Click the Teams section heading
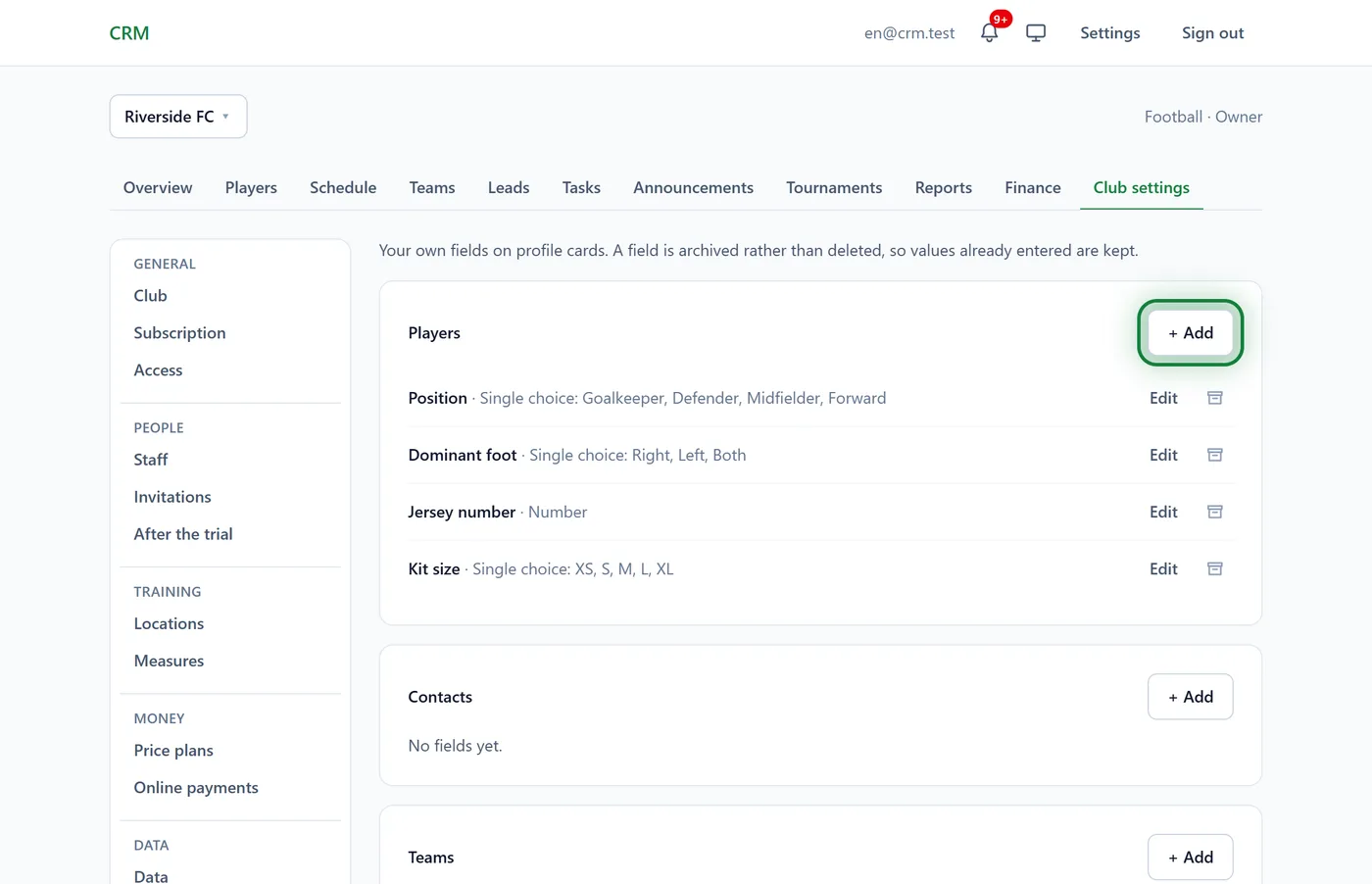The width and height of the screenshot is (1372, 884). pyautogui.click(x=431, y=858)
